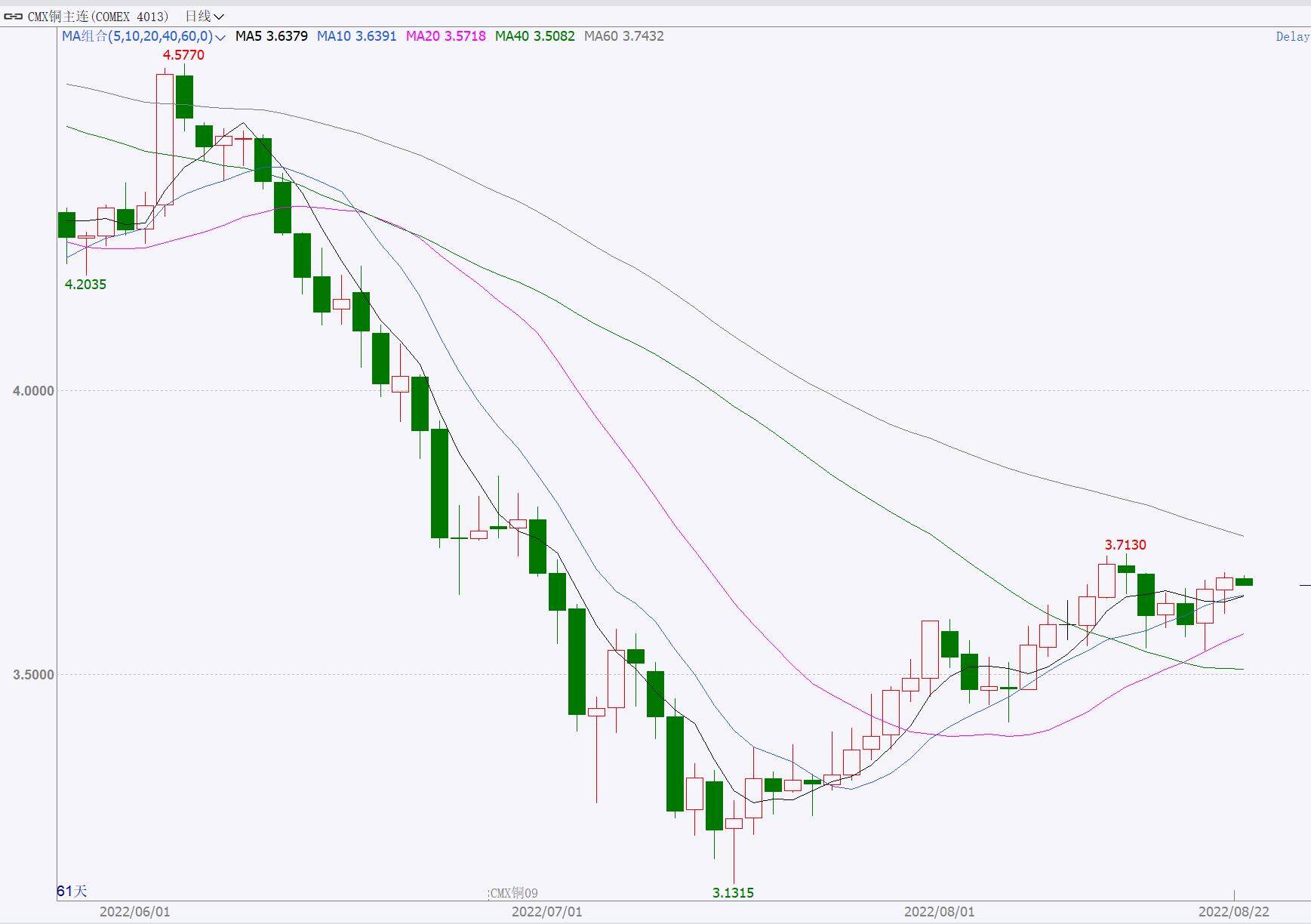Click the MA40 3.5082 indicator value
Screen dimensions: 1311x924
pyautogui.click(x=534, y=36)
